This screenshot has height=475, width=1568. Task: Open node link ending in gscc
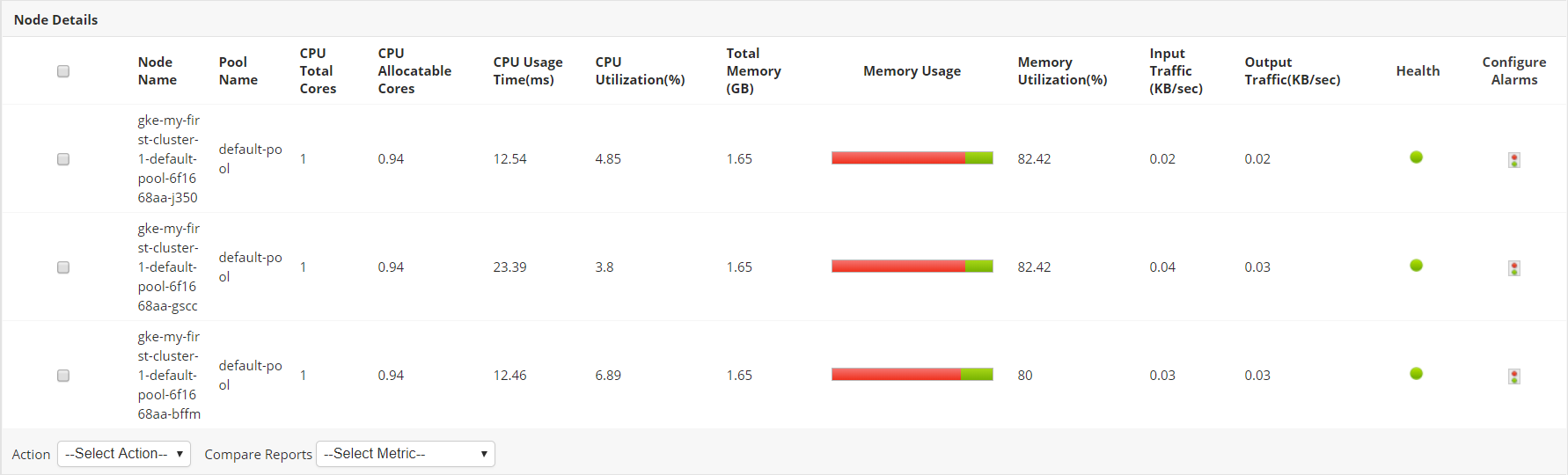[x=168, y=267]
